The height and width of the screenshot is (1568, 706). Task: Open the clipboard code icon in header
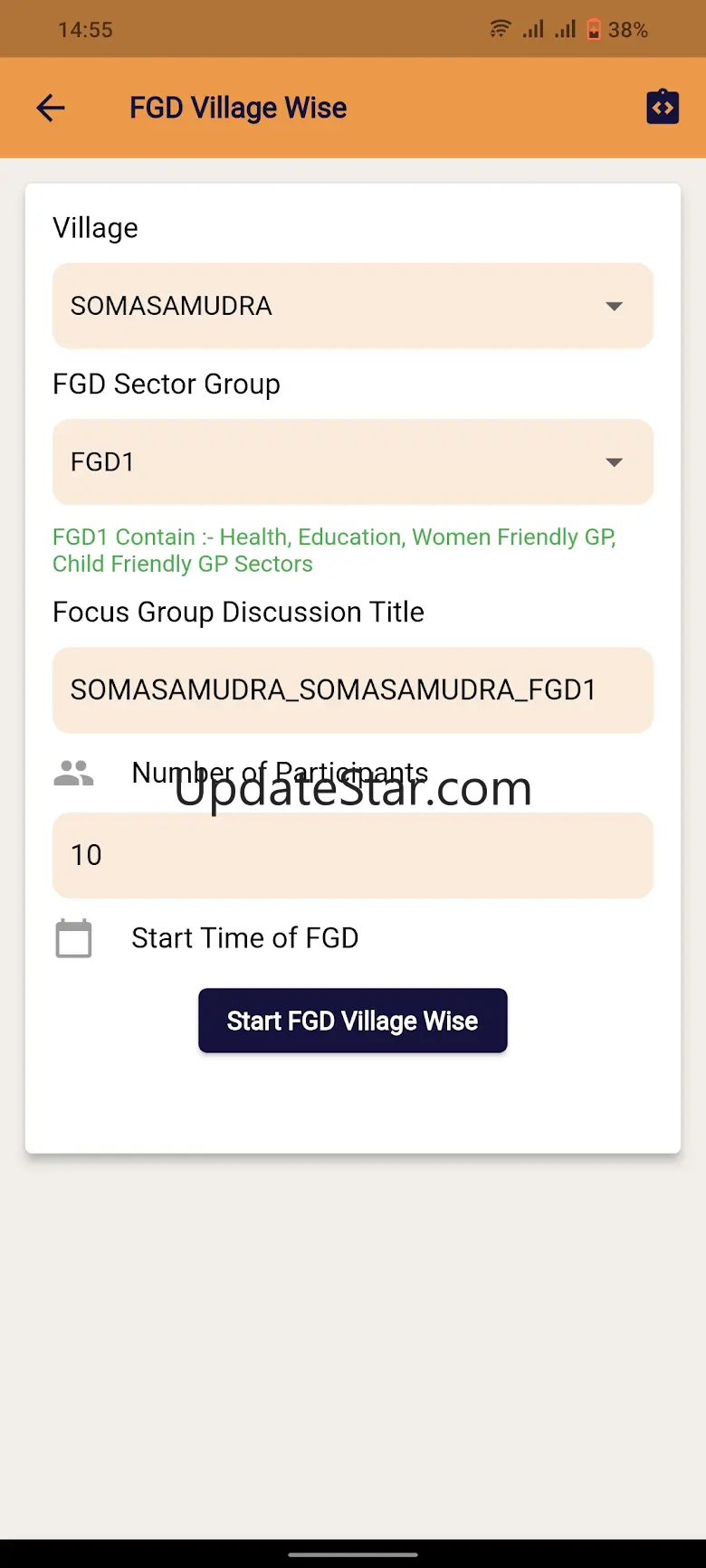(663, 108)
